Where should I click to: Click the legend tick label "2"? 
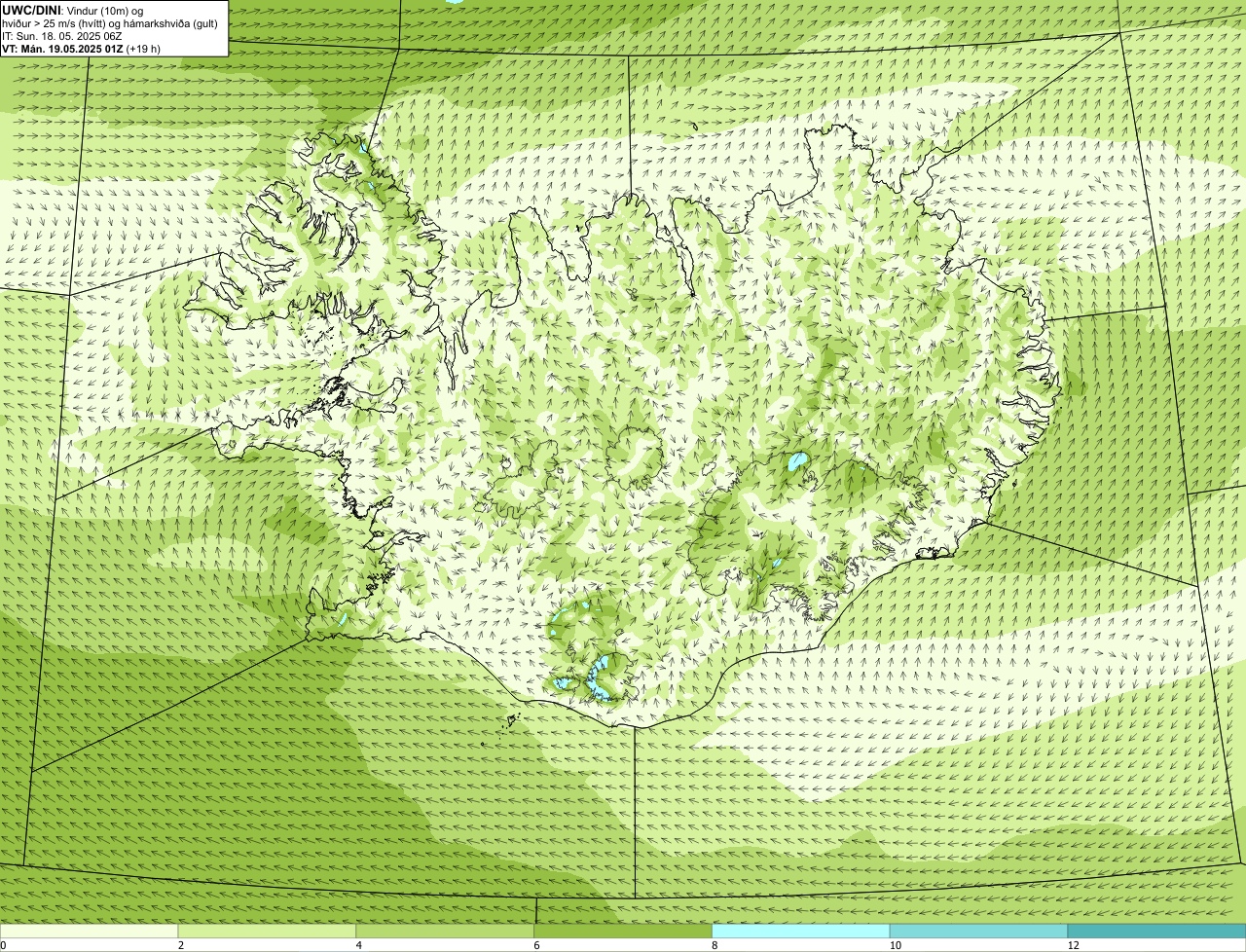(x=181, y=945)
